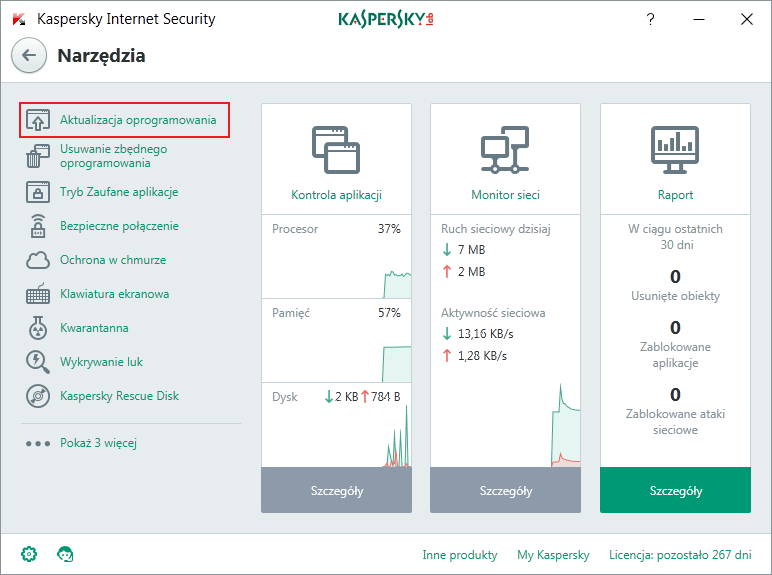The image size is (772, 575).
Task: Click the Usunięte obiekty count
Action: (x=675, y=277)
